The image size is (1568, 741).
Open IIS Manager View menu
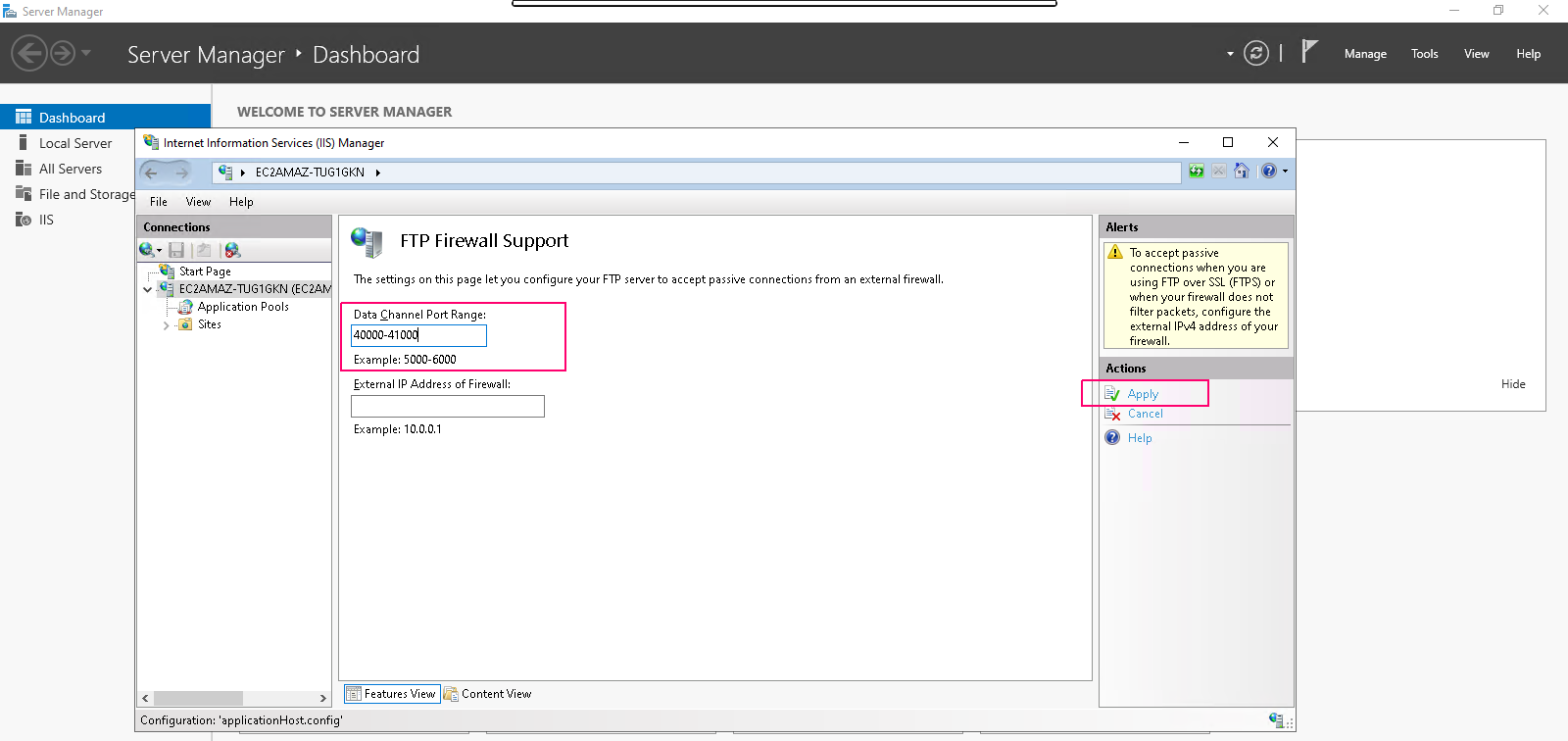coord(198,202)
